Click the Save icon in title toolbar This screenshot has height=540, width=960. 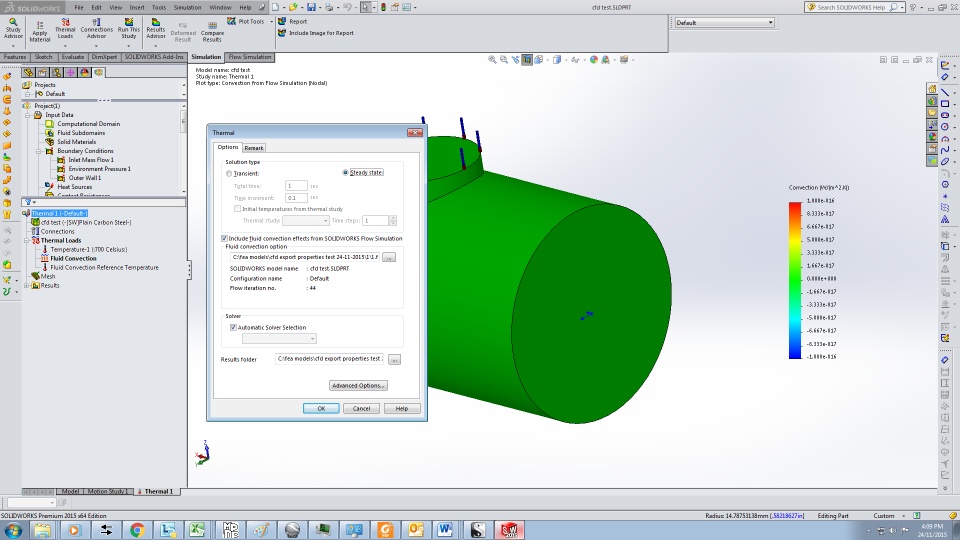[x=311, y=7]
